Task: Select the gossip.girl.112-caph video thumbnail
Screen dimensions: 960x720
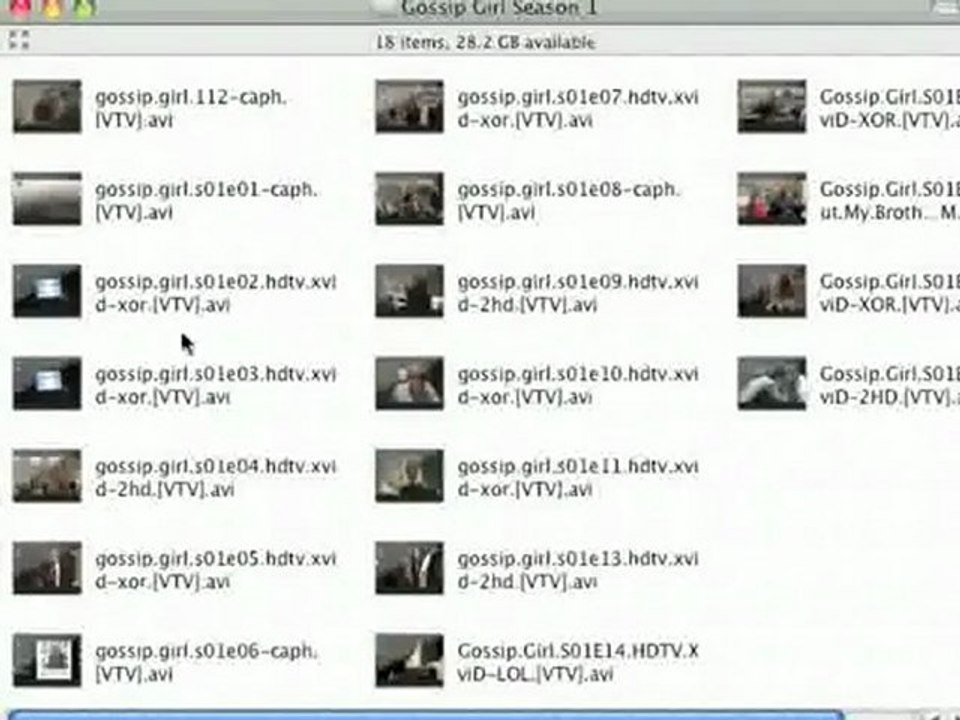Action: 47,107
